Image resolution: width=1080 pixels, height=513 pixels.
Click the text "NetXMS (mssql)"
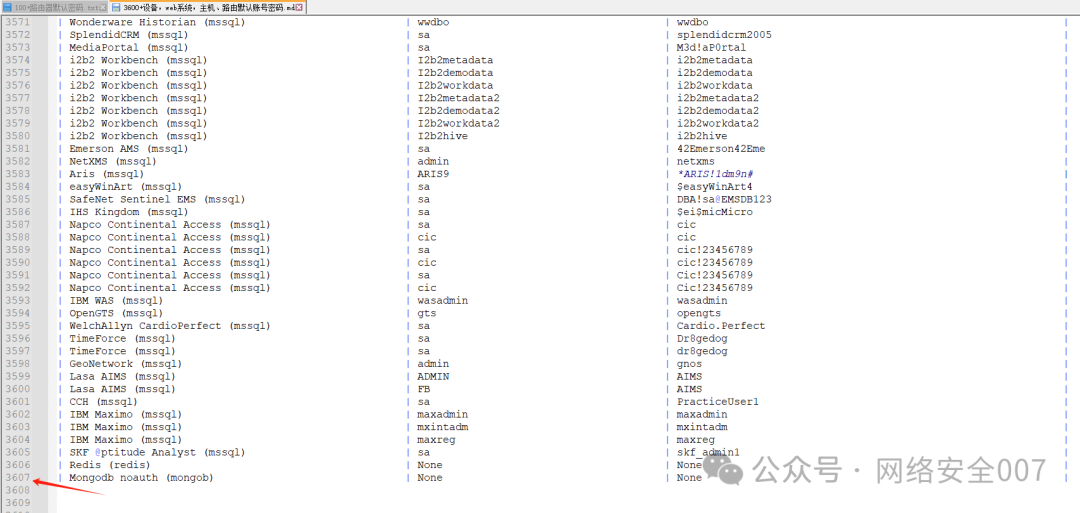tap(113, 161)
